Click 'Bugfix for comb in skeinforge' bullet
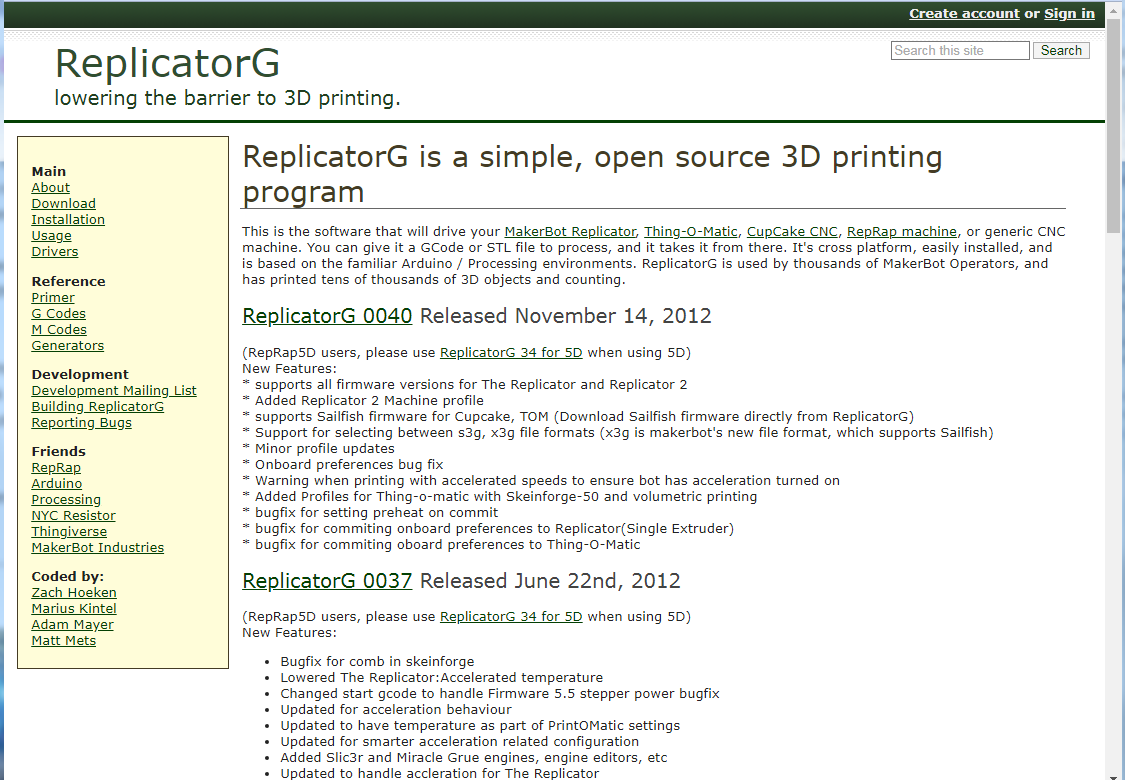The height and width of the screenshot is (780, 1125). click(x=377, y=662)
